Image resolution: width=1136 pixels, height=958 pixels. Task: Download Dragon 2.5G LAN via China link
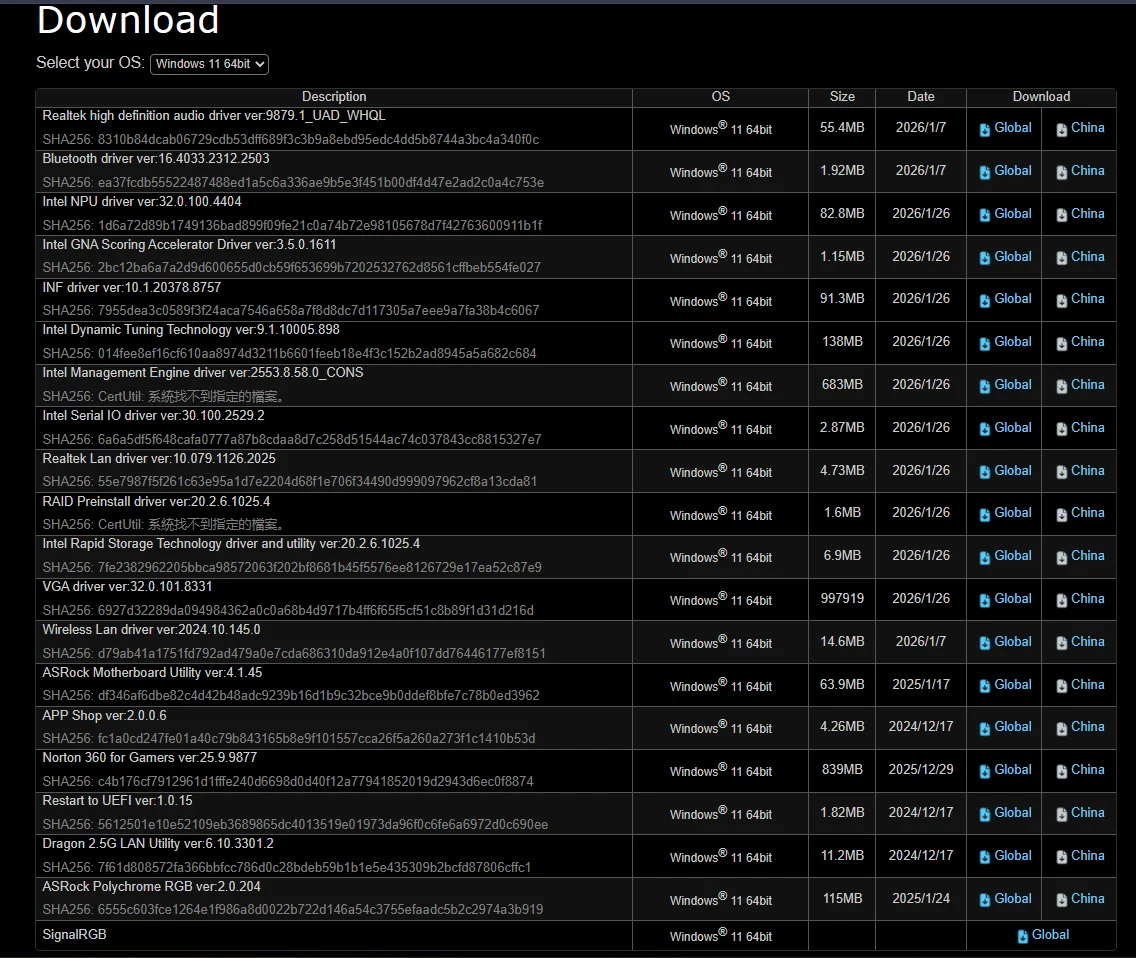1087,855
